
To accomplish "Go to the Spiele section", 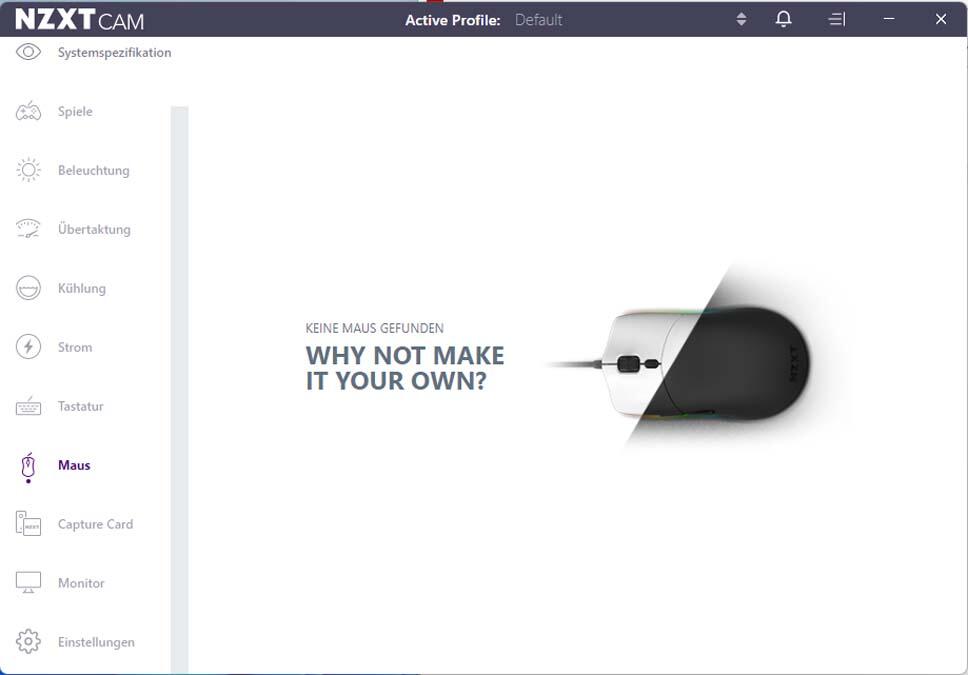I will point(75,111).
